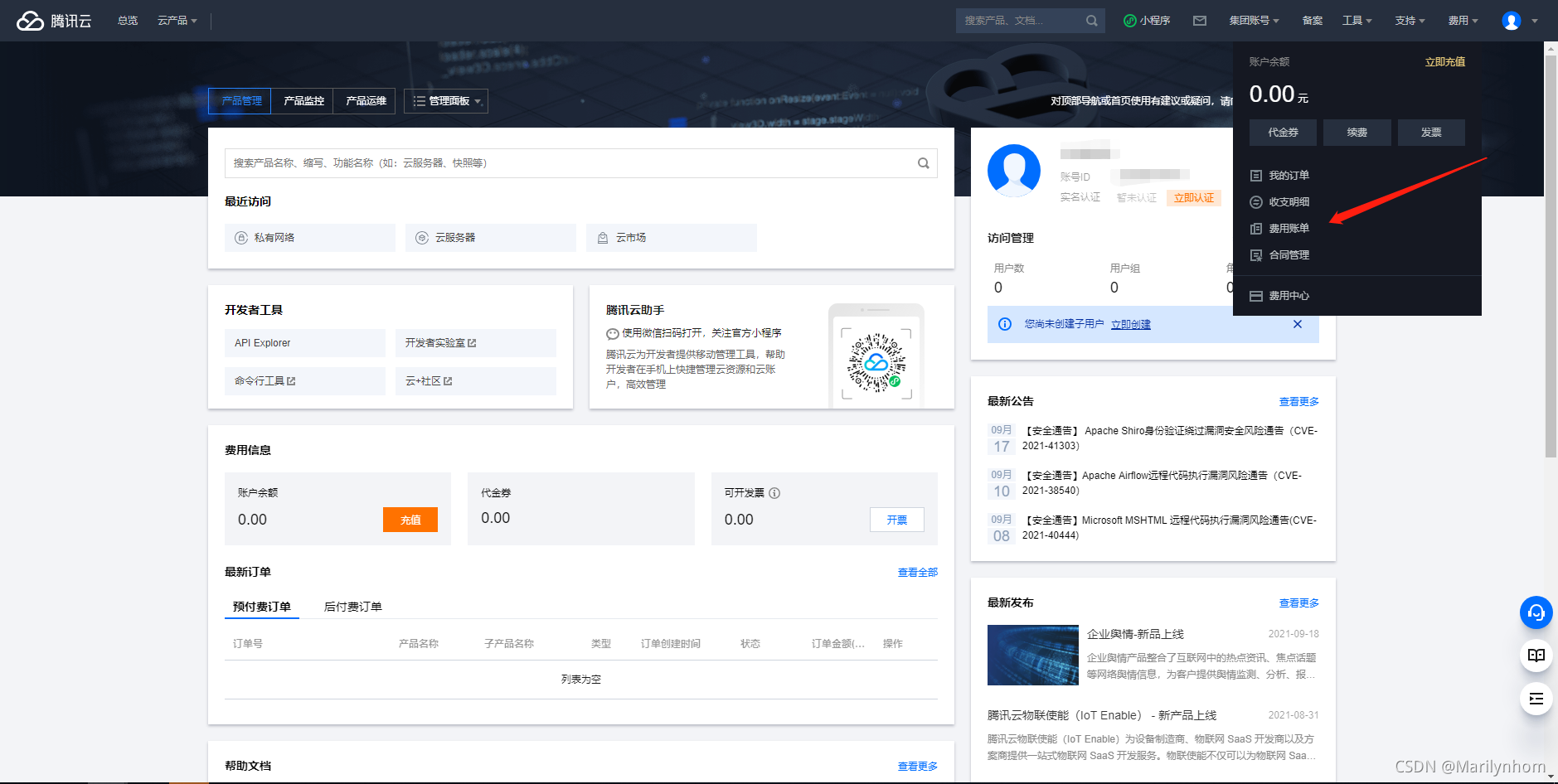Click the info icon beside 可开发票
This screenshot has width=1558, height=784.
(774, 493)
